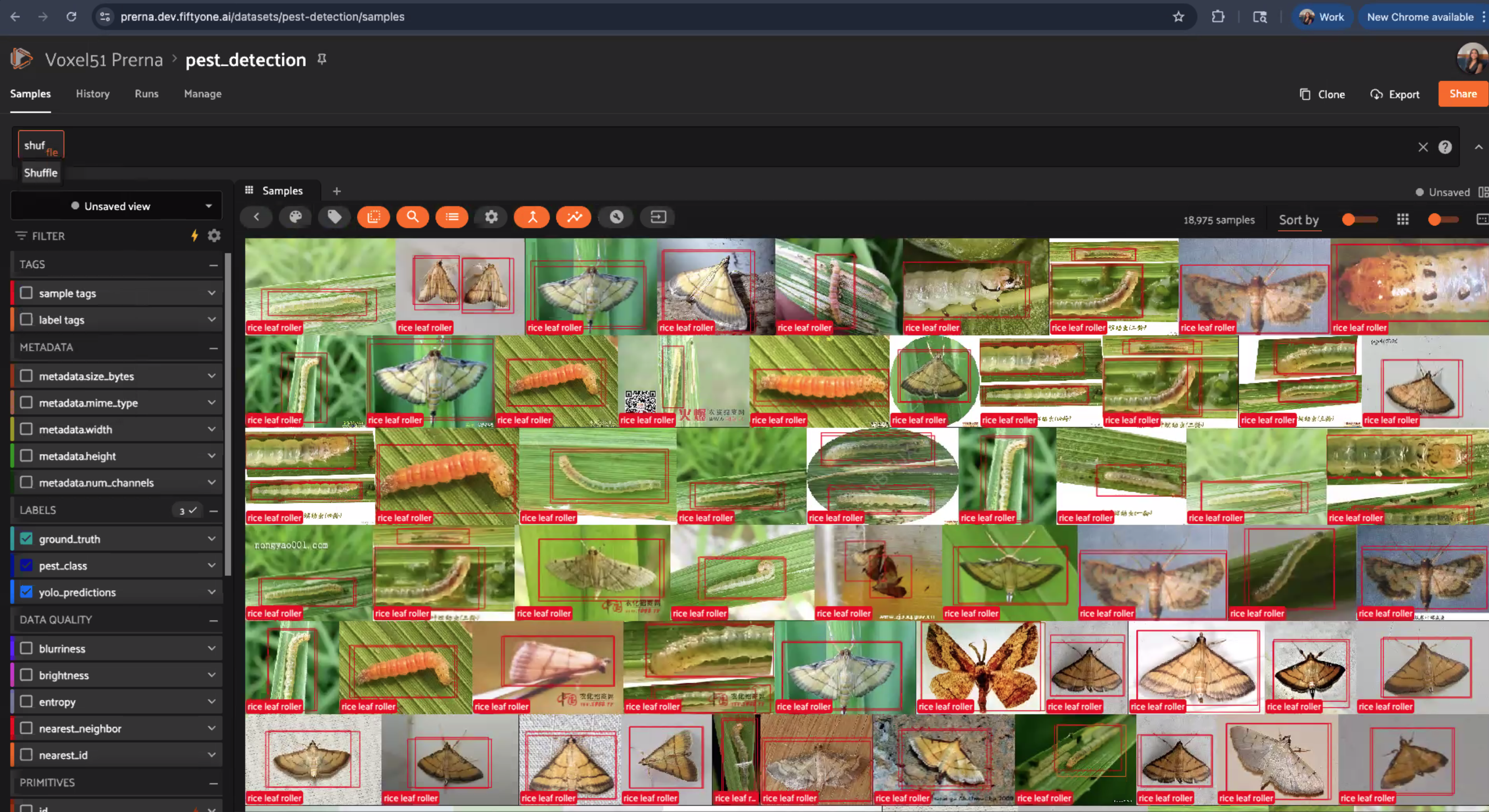Select the Shuffle suggestion under view bar

pos(40,173)
